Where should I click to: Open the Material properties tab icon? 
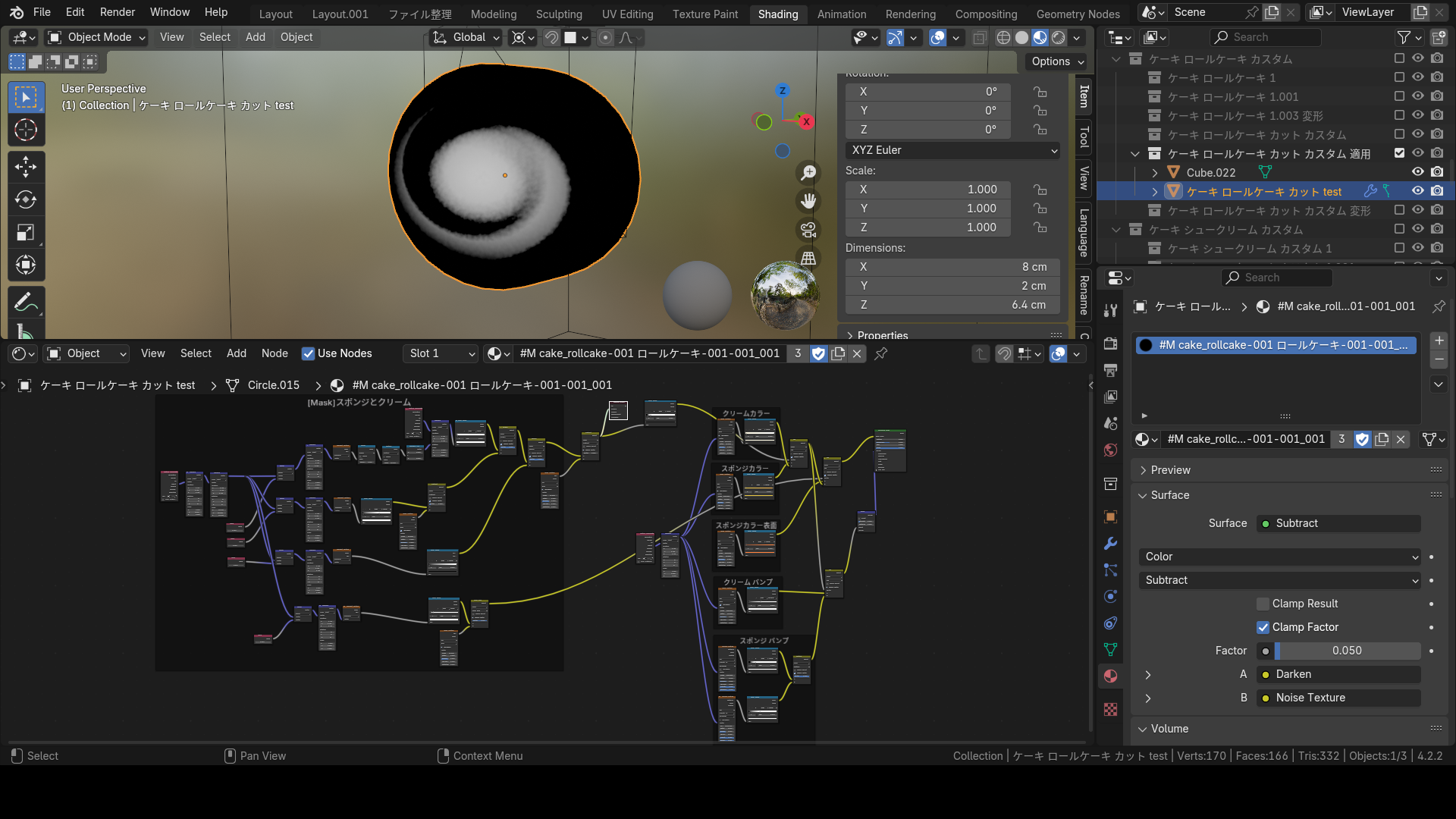[x=1110, y=676]
